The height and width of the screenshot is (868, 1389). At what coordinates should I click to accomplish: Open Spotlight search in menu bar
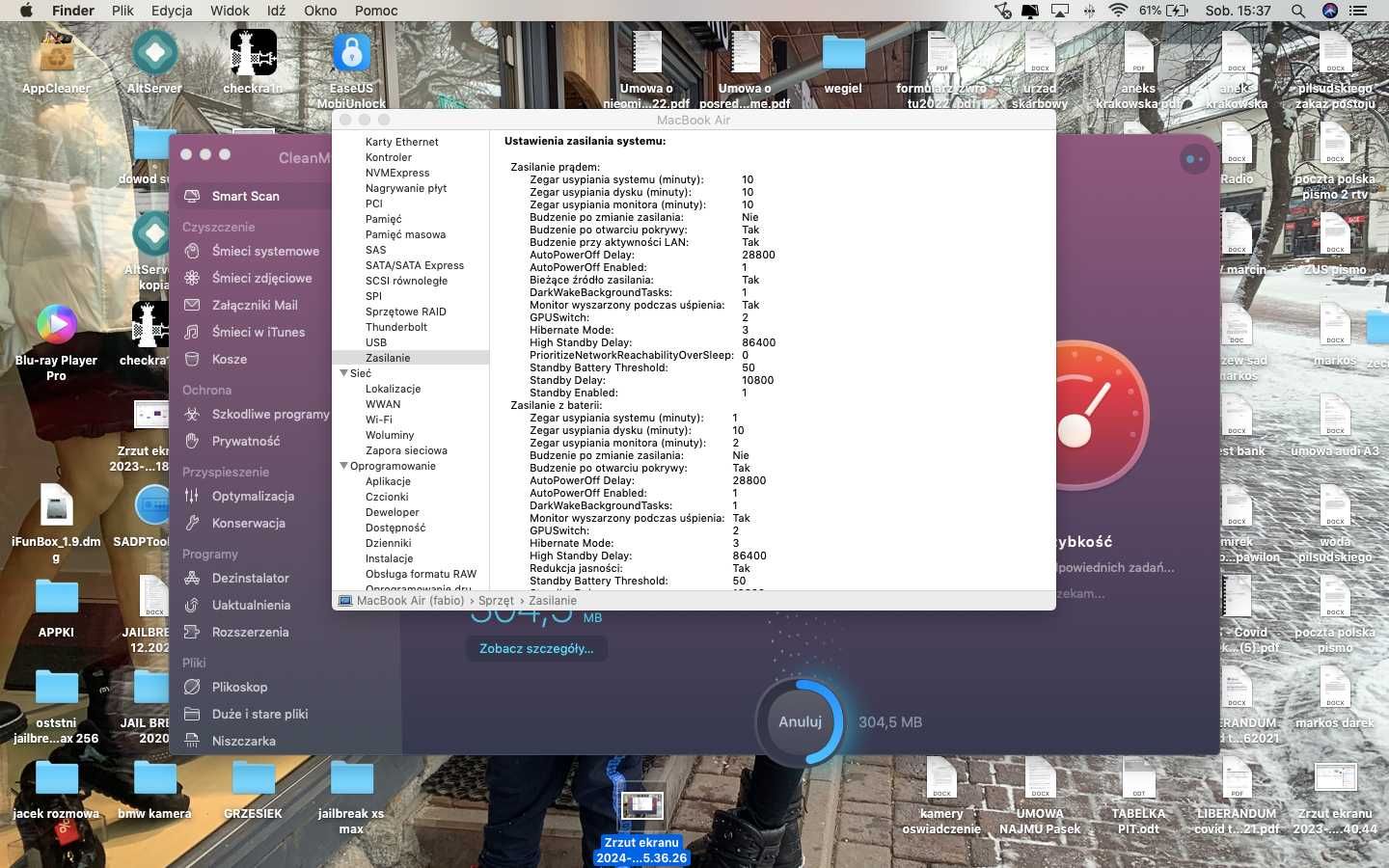pos(1298,11)
